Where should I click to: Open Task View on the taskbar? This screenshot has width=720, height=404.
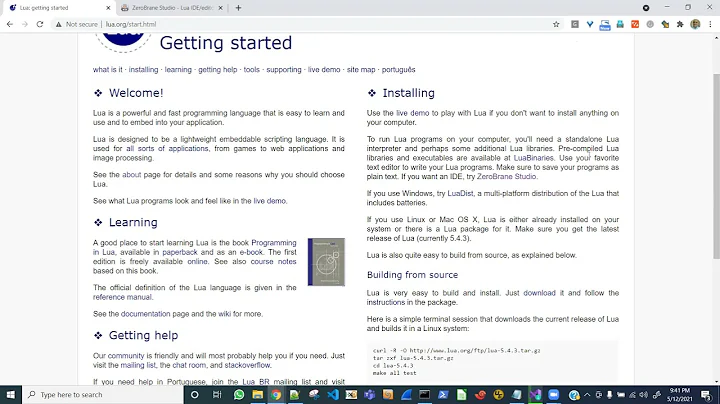217,395
